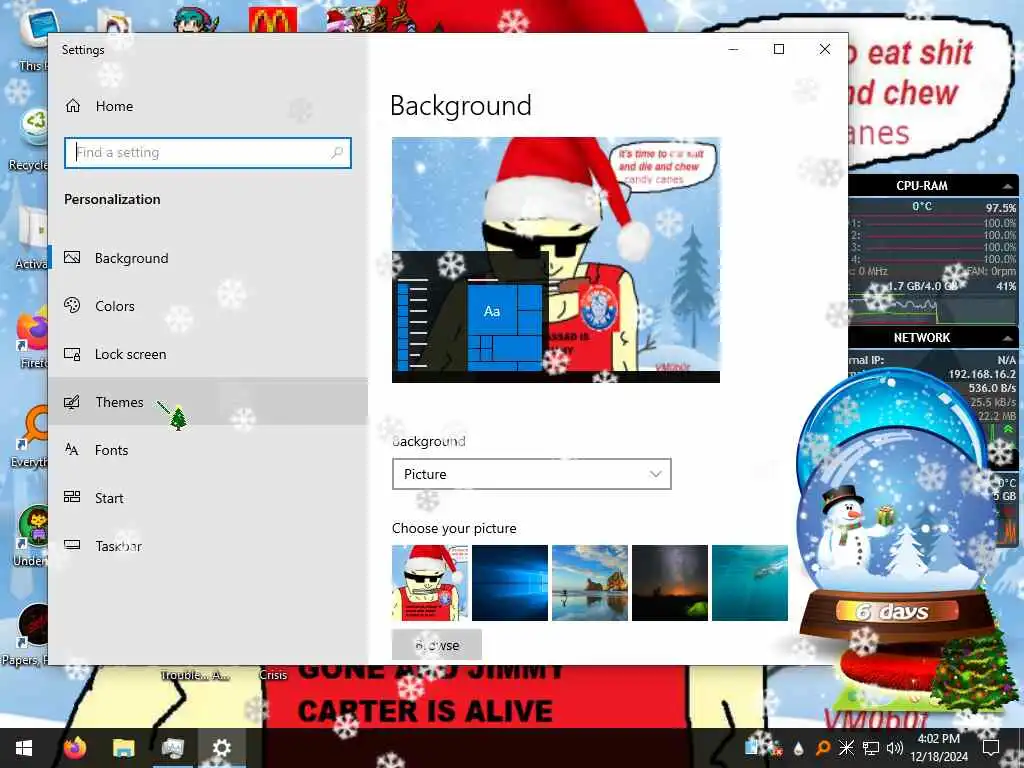Click the 192.168.16.2 IP address text
This screenshot has width=1024, height=768.
click(x=982, y=374)
